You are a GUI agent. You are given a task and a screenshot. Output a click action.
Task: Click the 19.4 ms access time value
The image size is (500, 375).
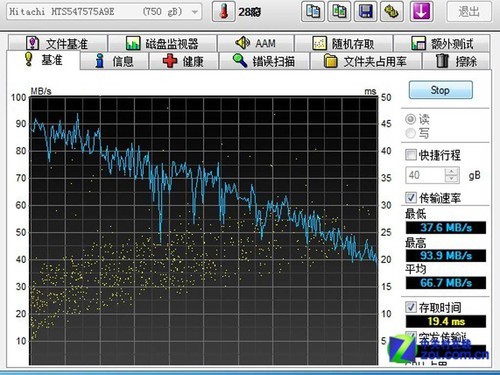446,321
